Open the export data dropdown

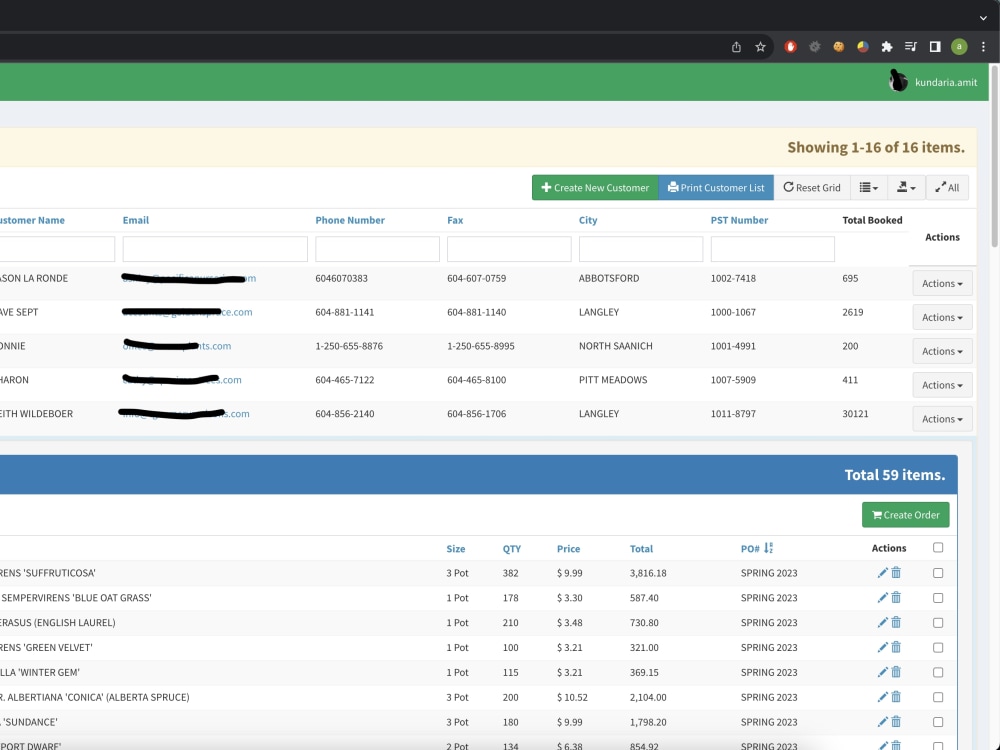click(906, 188)
